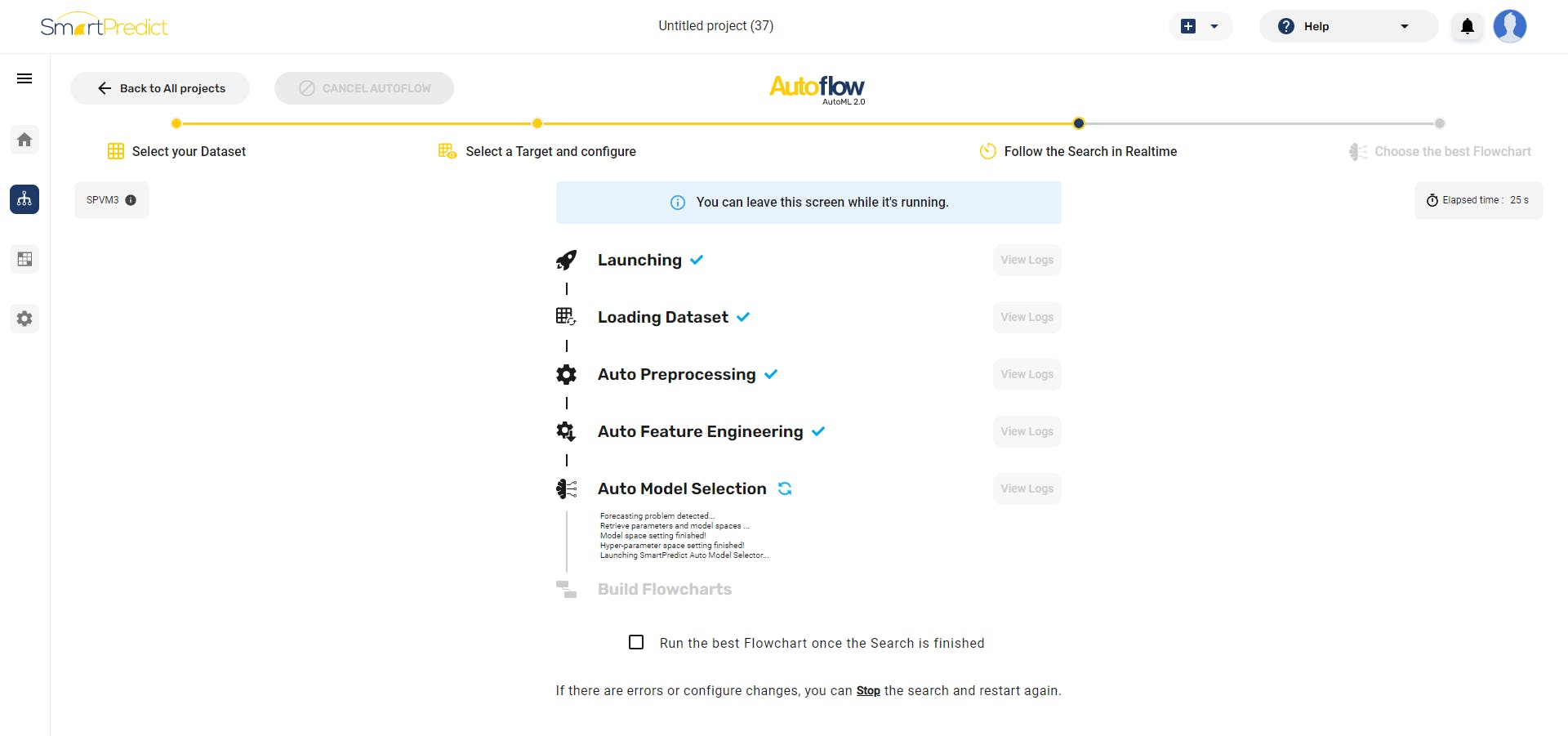Viewport: 1568px width, 736px height.
Task: Go to Home via sidebar icon
Action: pyautogui.click(x=24, y=140)
